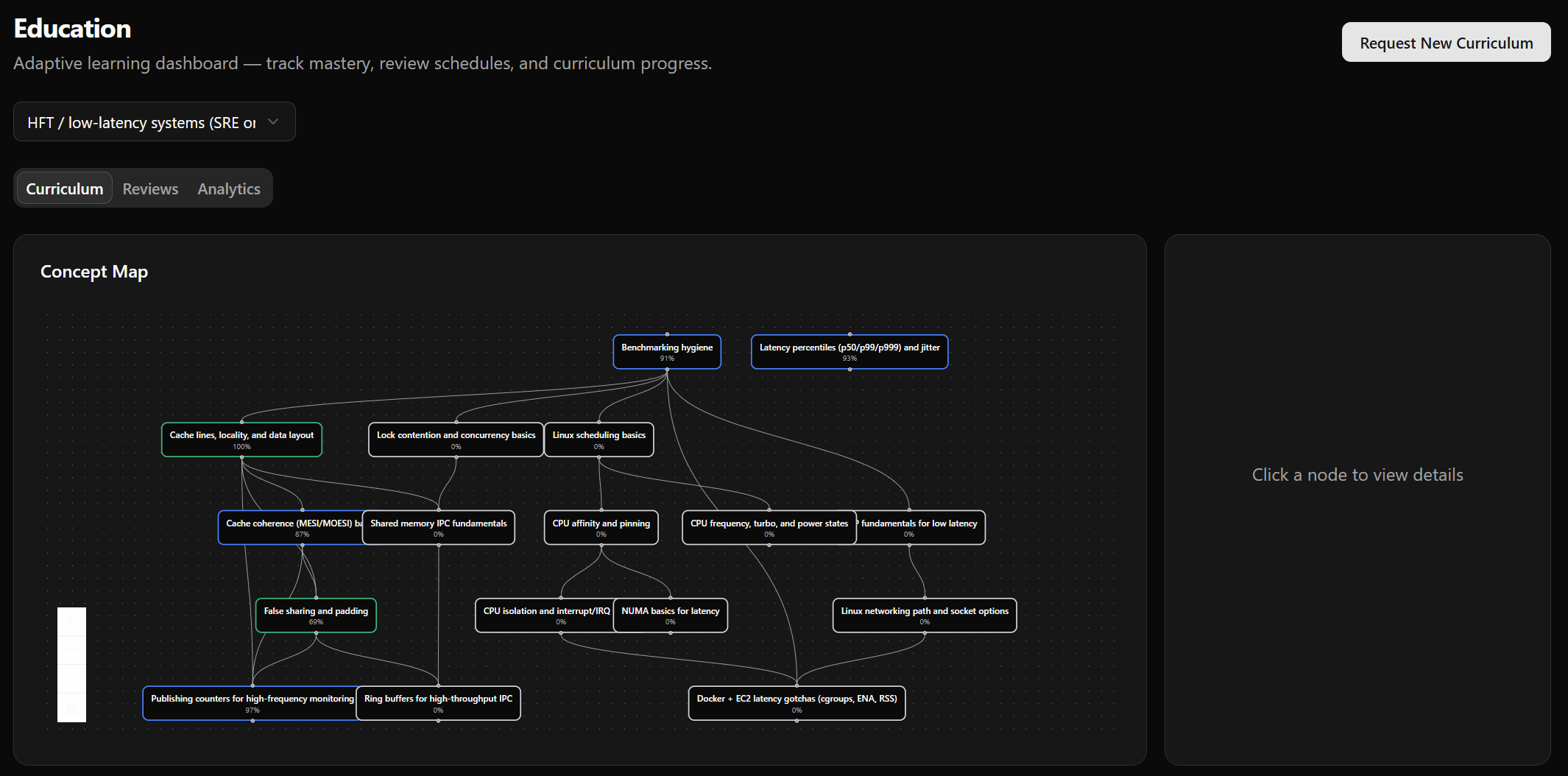Viewport: 1568px width, 776px height.
Task: Click the zoom in icon on the concept map
Action: (x=71, y=621)
